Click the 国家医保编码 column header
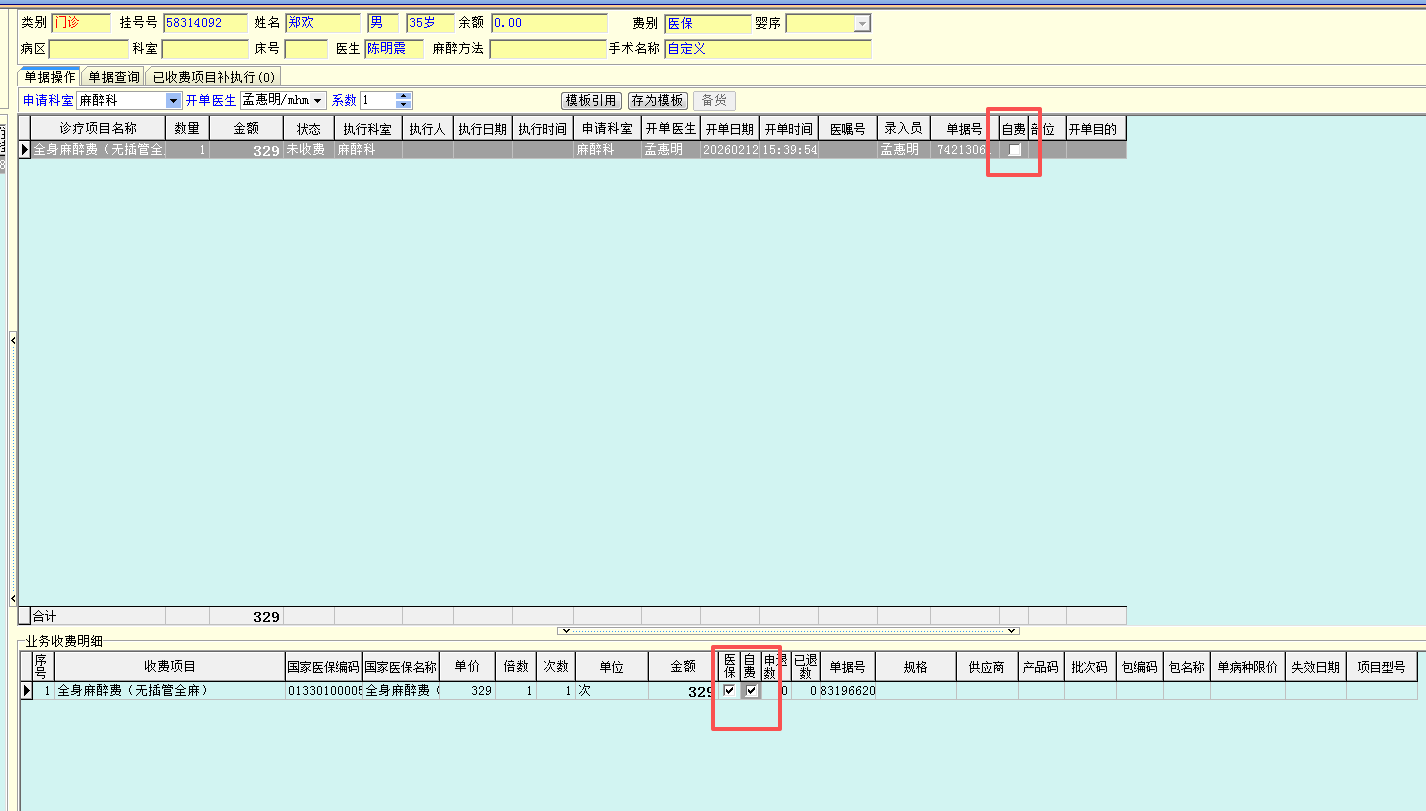1426x811 pixels. [x=324, y=667]
